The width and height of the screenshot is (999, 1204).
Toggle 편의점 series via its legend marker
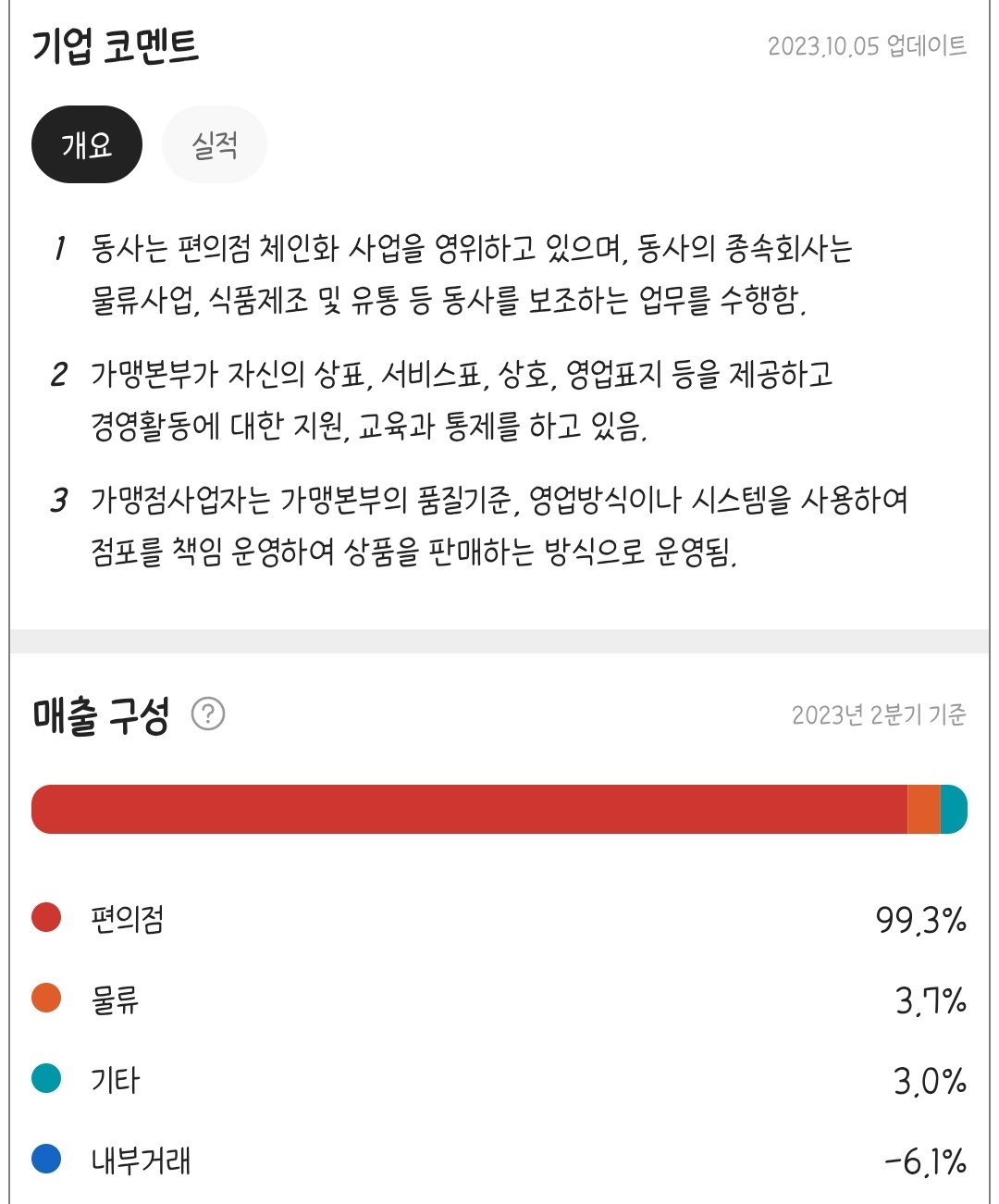coord(44,919)
